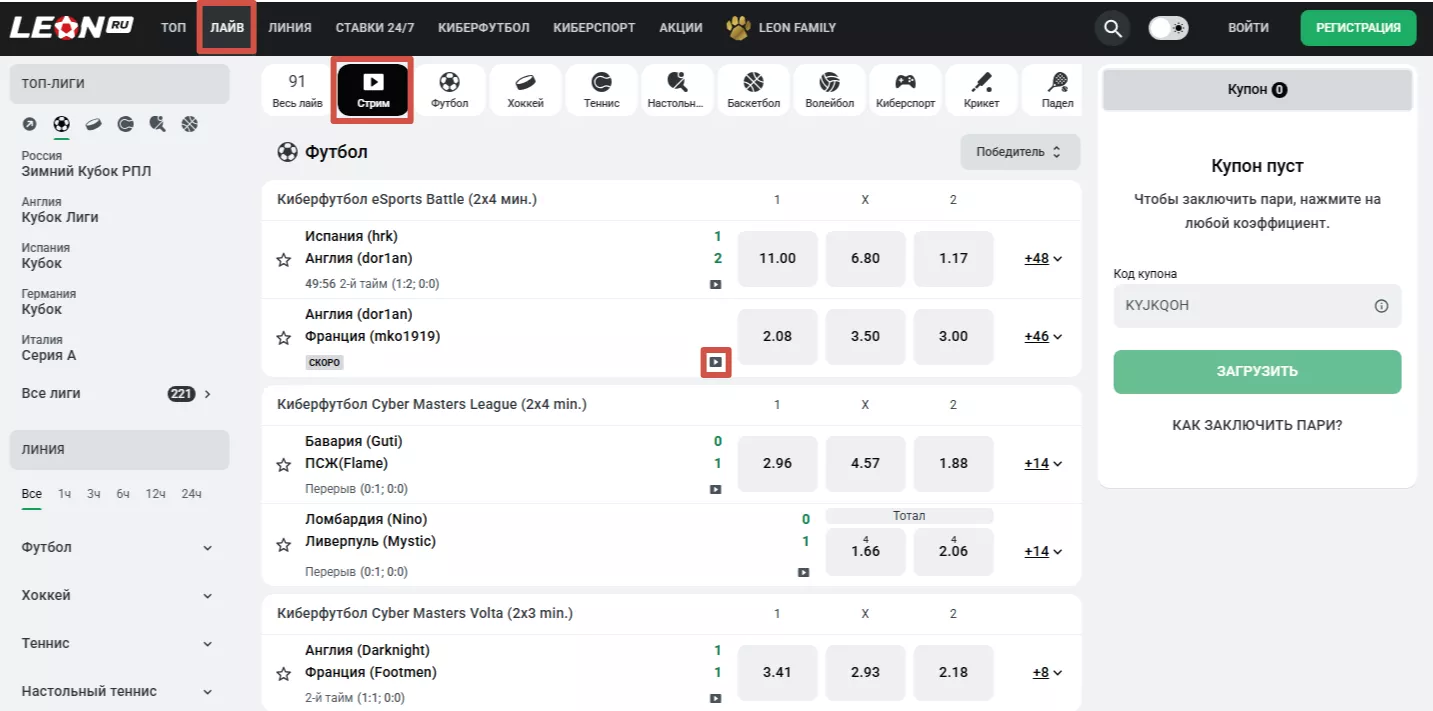This screenshot has height=711, width=1433.
Task: Expand +48 additional markets
Action: click(1042, 259)
